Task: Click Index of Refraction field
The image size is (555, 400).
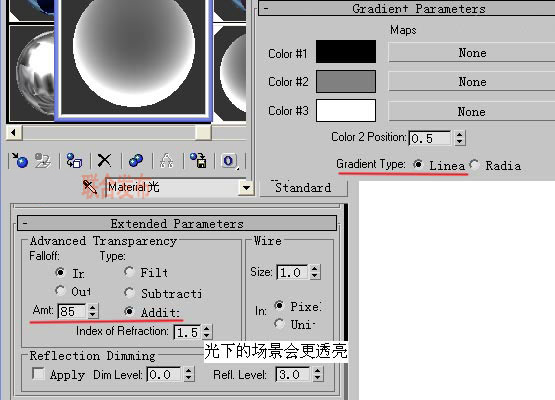Action: click(187, 332)
